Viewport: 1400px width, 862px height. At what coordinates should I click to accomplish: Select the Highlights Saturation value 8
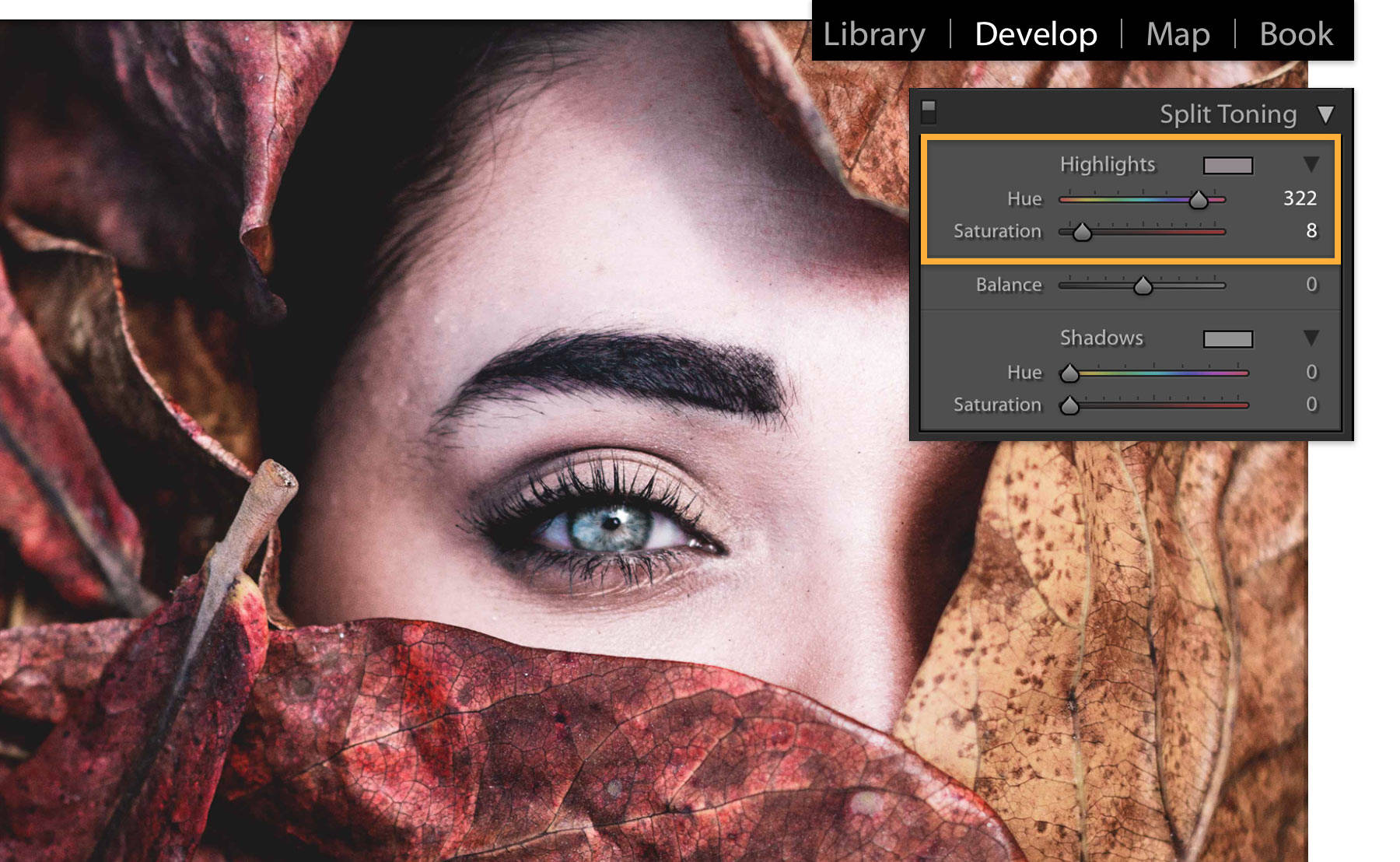click(1311, 232)
